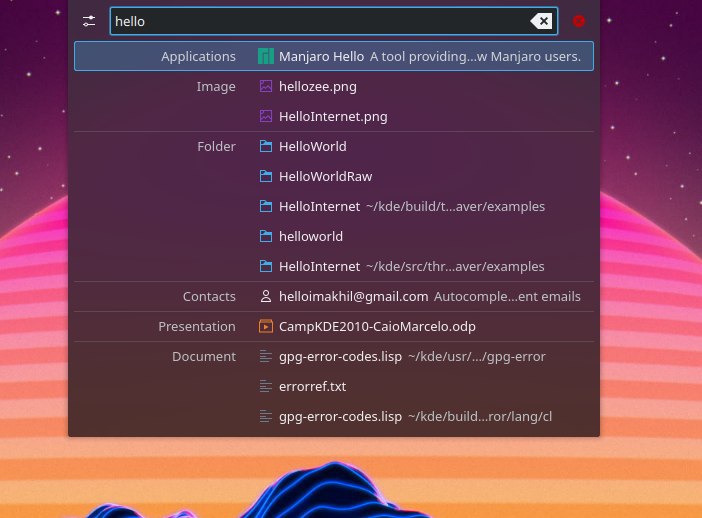Click the contact person icon
702x518 pixels.
click(x=265, y=296)
